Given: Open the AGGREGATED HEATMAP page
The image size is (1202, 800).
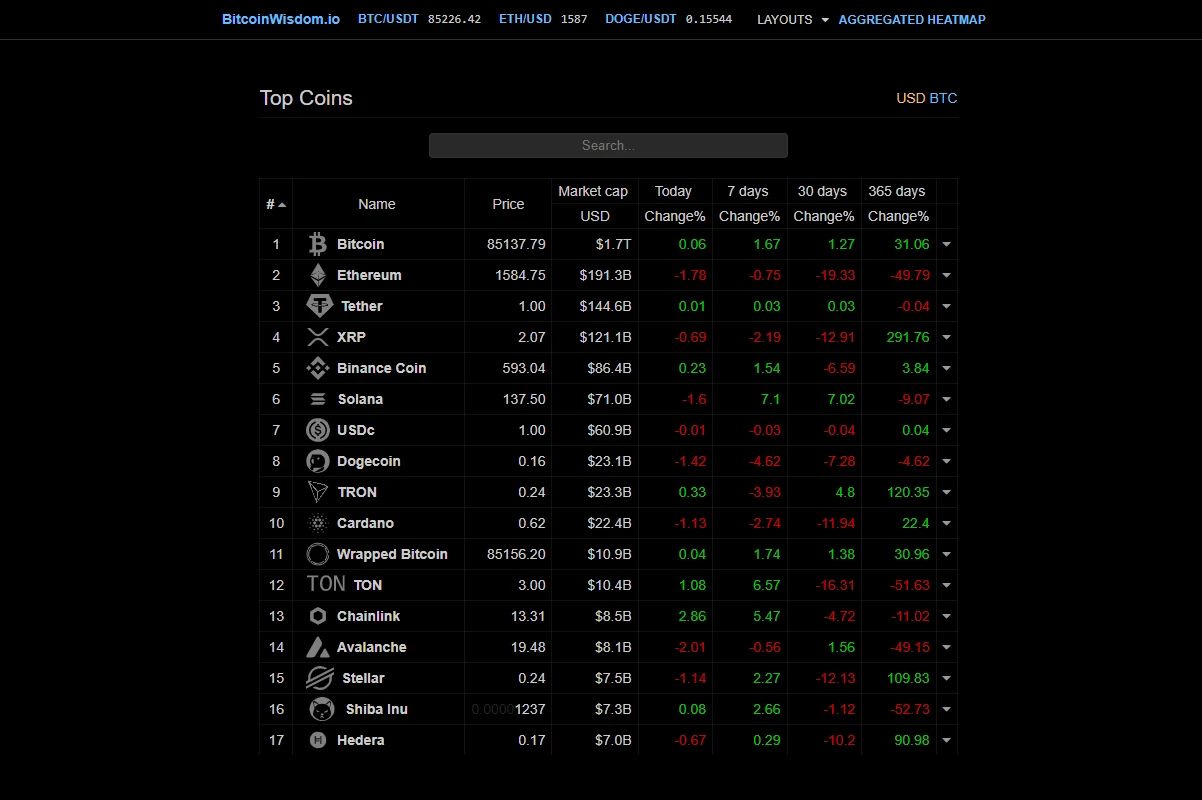Looking at the screenshot, I should coord(912,19).
